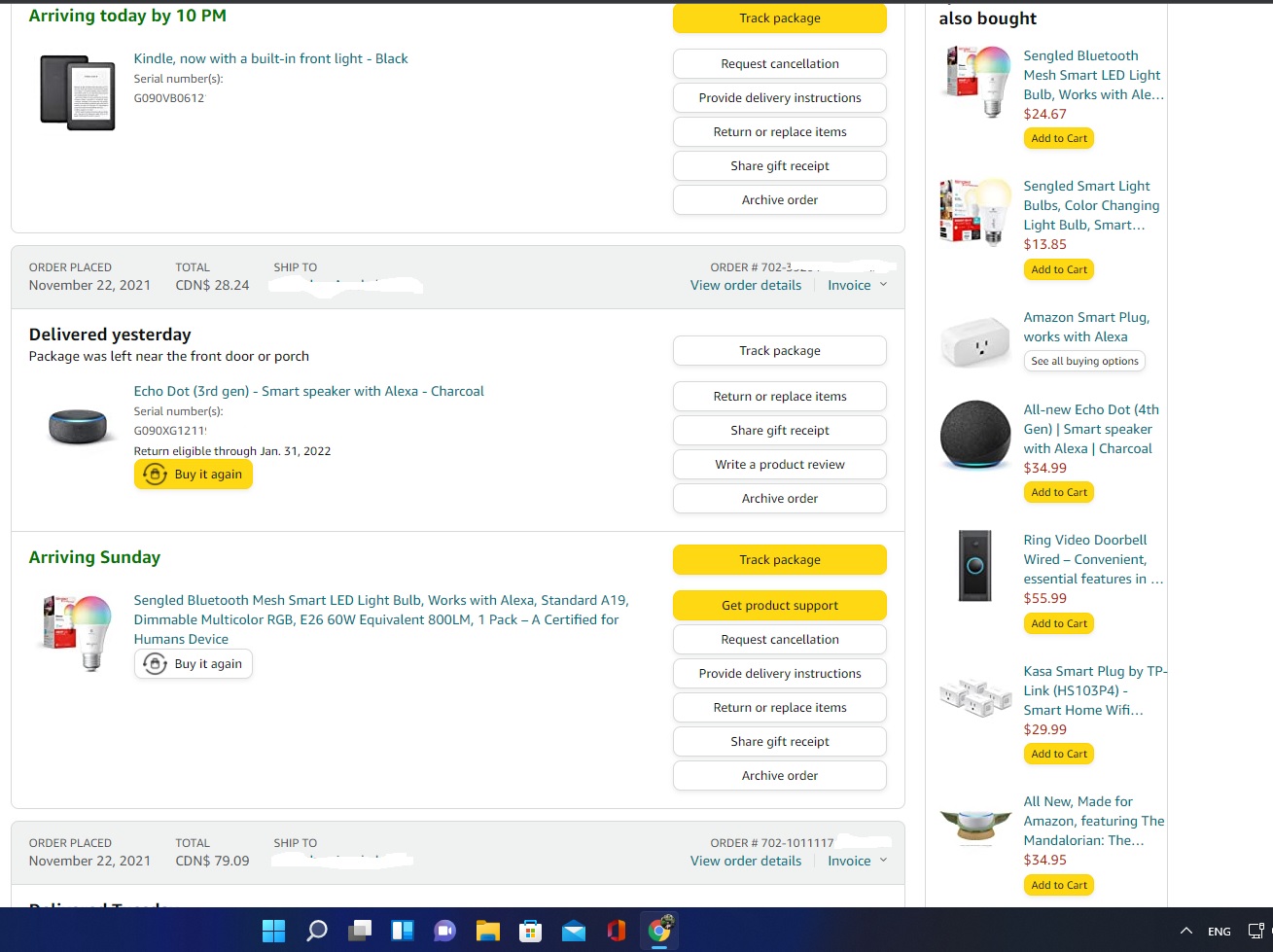1273x952 pixels.
Task: Open Invoice dropdown for CDN$ 79.09 order
Action: tap(857, 861)
